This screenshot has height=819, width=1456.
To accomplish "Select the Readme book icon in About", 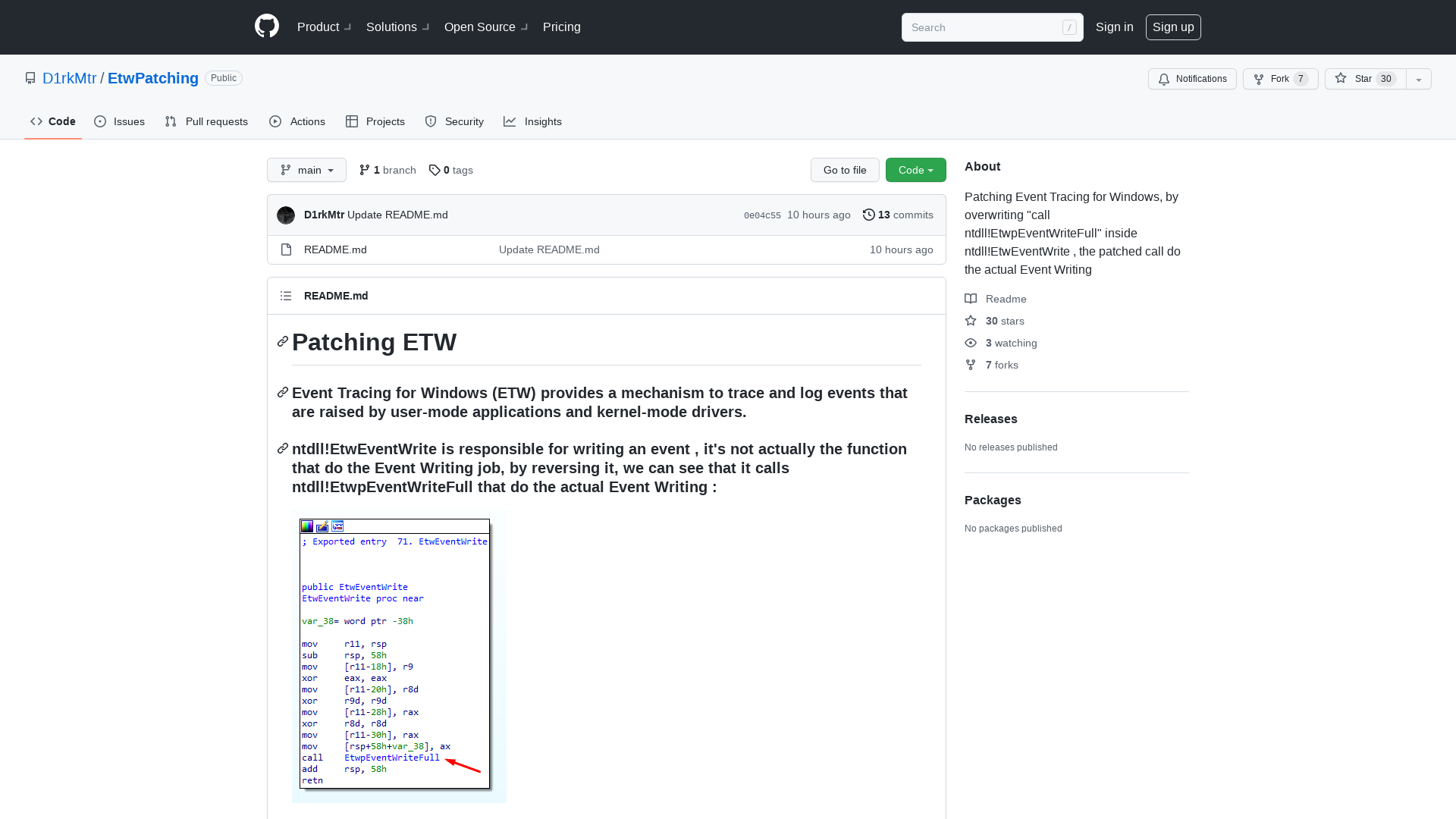I will pos(971,298).
